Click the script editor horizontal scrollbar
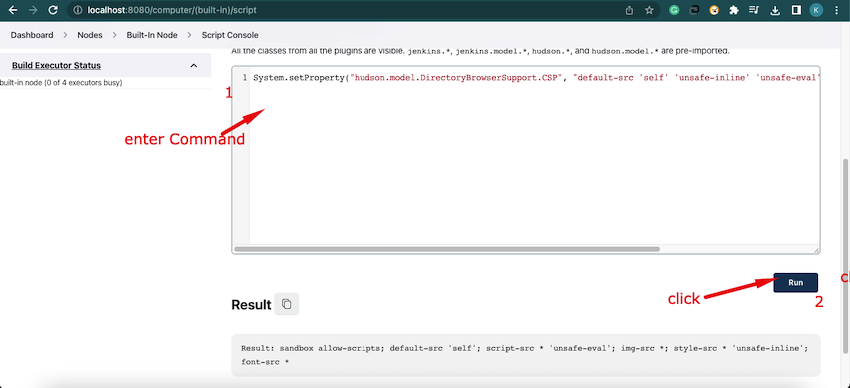 pyautogui.click(x=447, y=249)
